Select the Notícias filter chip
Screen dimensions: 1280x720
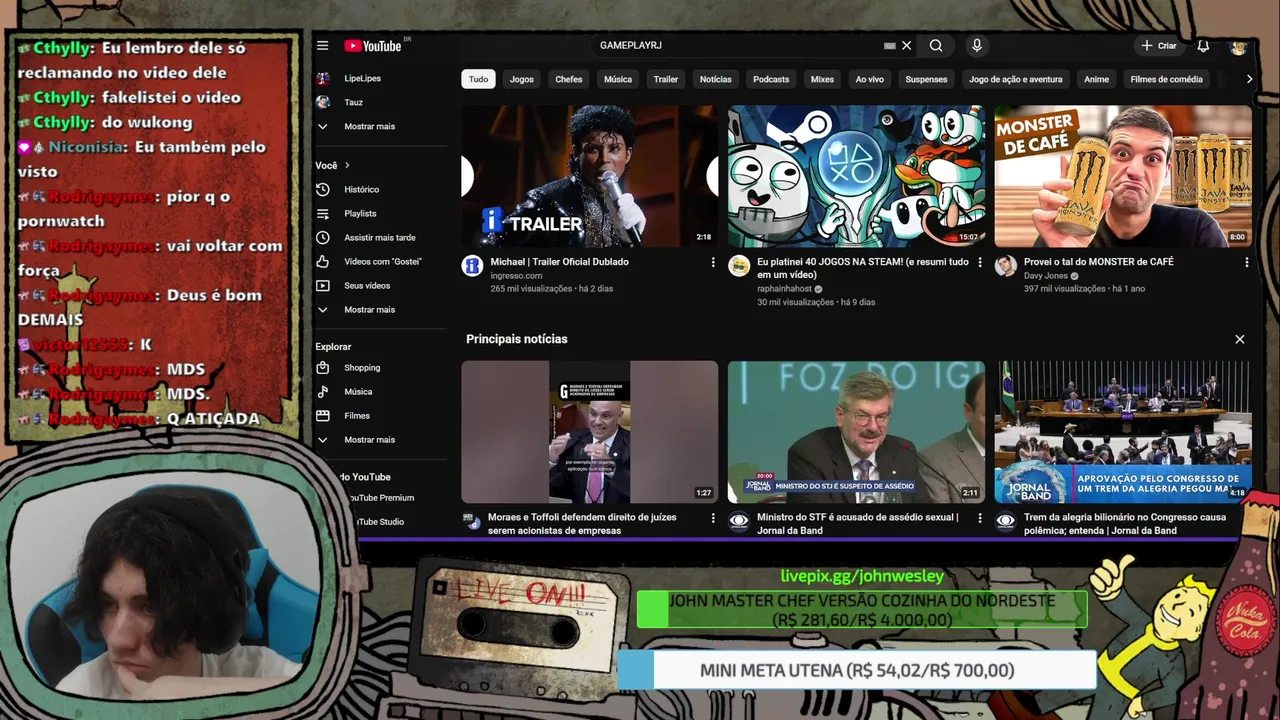click(x=716, y=79)
